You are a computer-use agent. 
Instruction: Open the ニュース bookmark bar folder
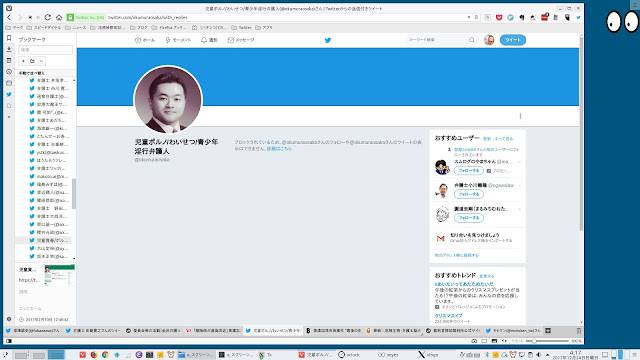tap(76, 28)
